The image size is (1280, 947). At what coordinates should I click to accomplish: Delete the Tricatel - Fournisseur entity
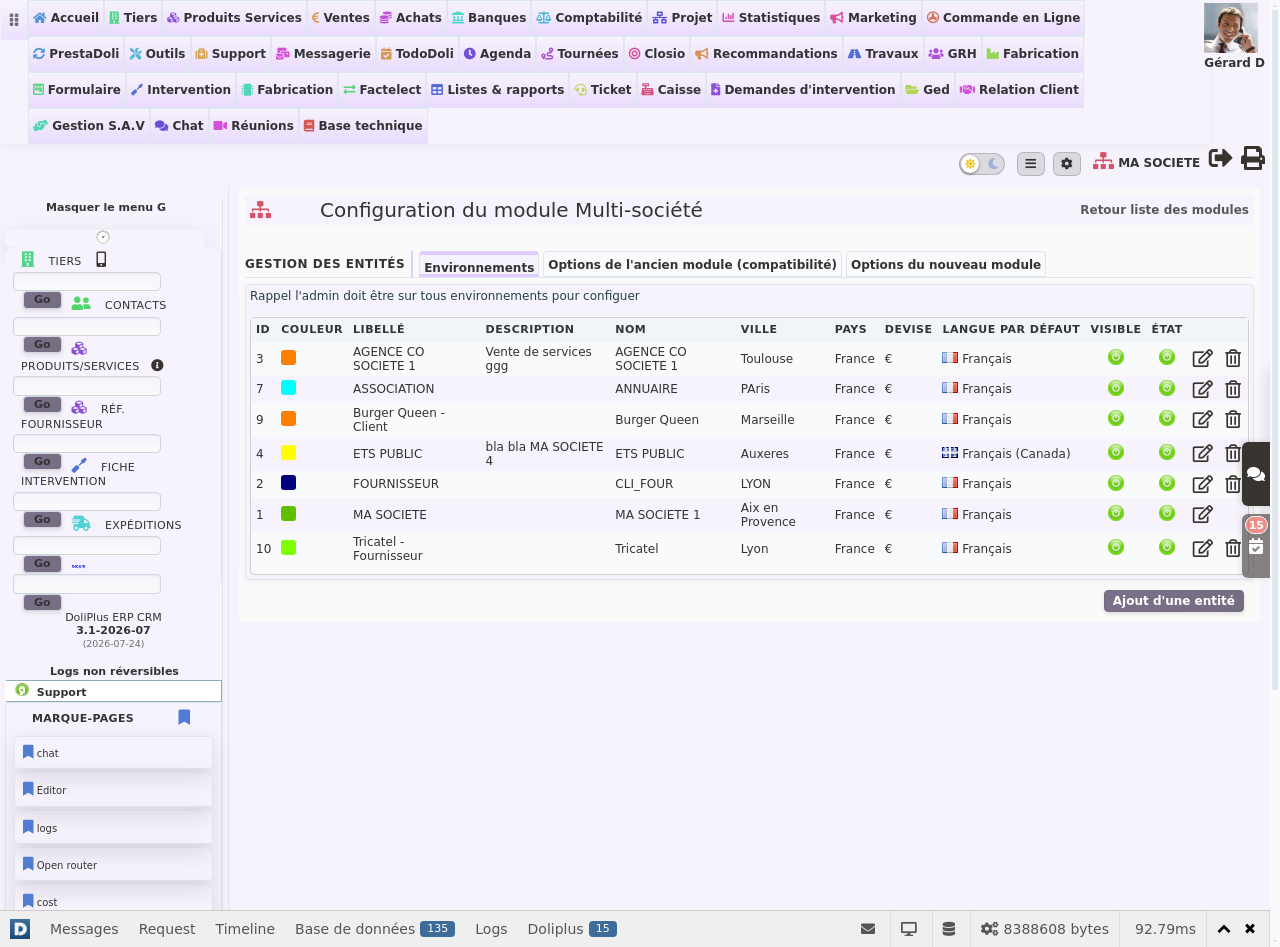1233,548
